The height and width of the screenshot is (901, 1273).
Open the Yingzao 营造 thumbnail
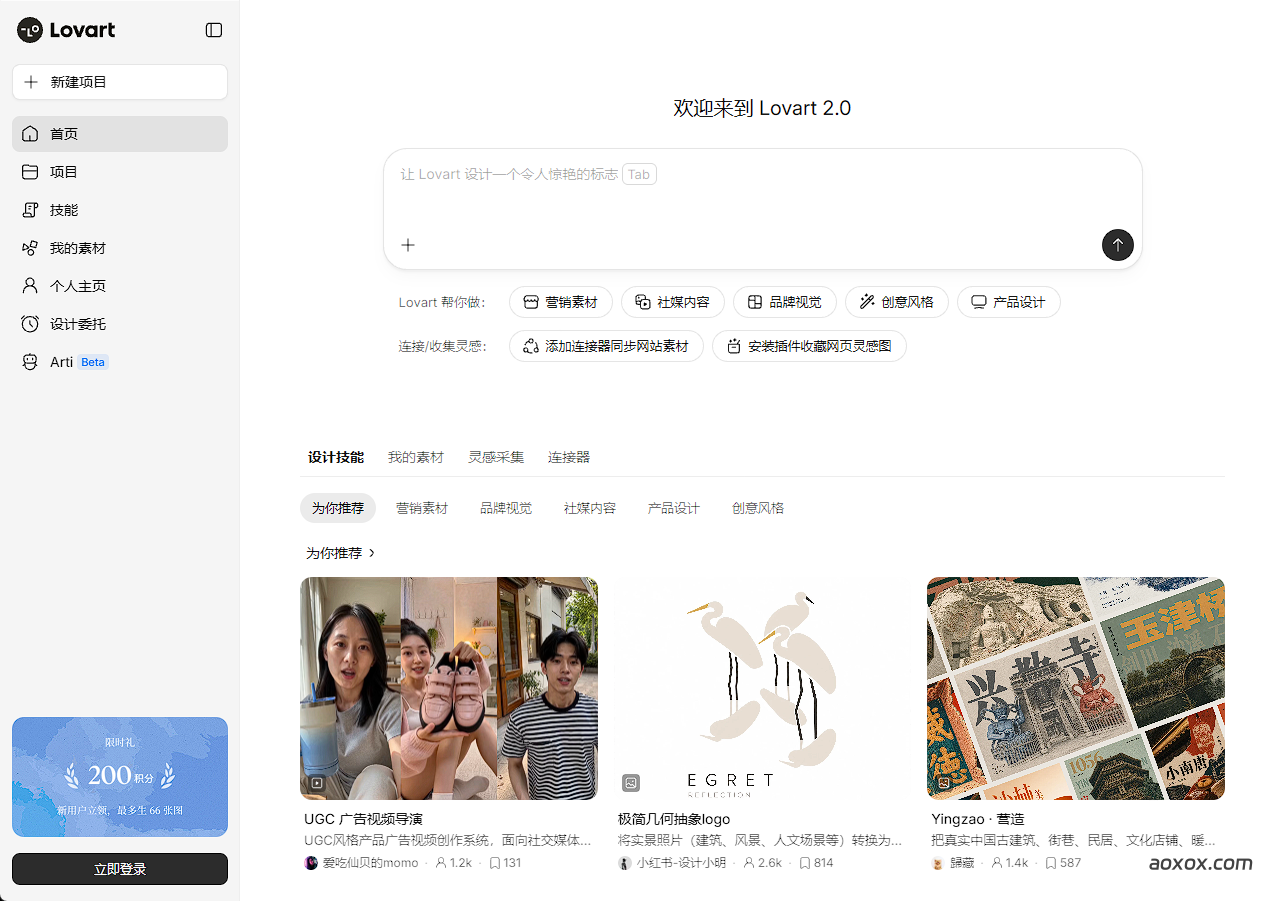pos(1076,688)
